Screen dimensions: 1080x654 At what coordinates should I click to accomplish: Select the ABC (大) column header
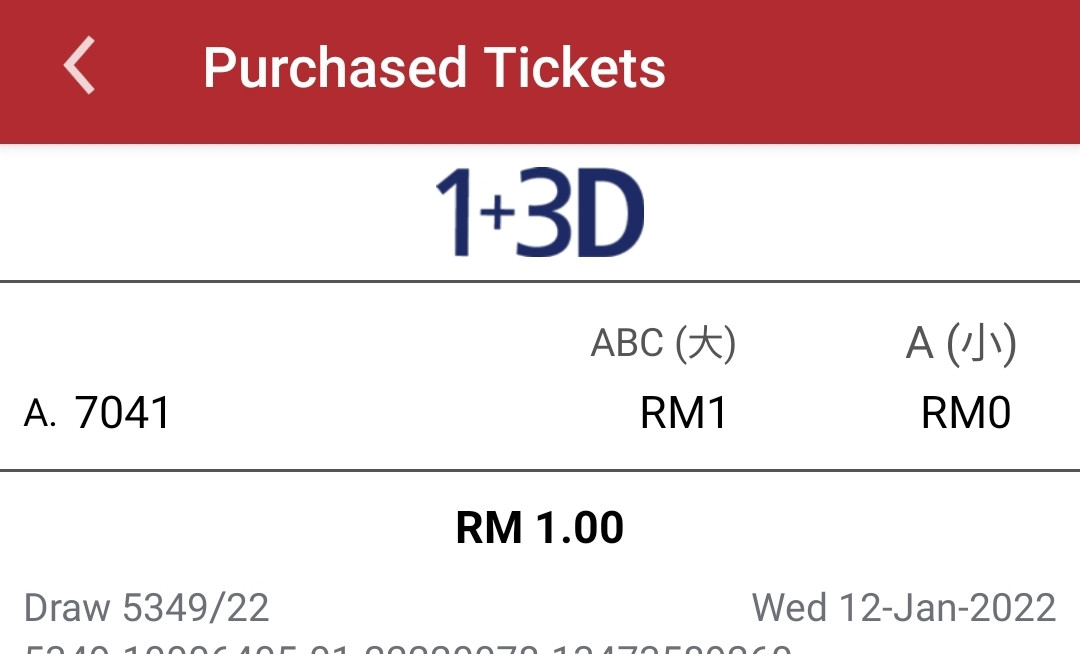[663, 343]
